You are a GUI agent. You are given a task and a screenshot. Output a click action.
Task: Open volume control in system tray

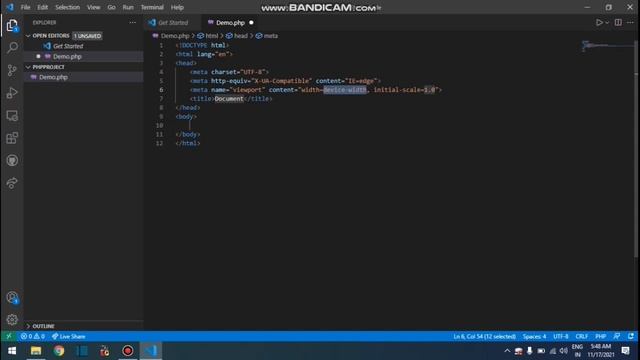click(x=564, y=351)
